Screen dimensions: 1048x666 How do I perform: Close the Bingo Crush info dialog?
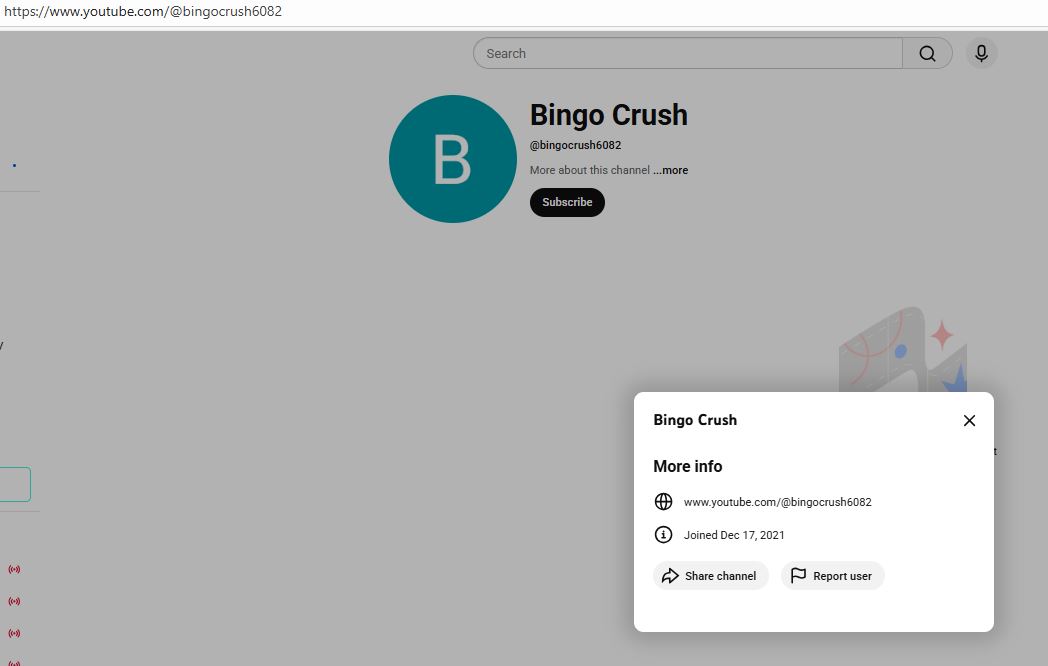click(968, 420)
